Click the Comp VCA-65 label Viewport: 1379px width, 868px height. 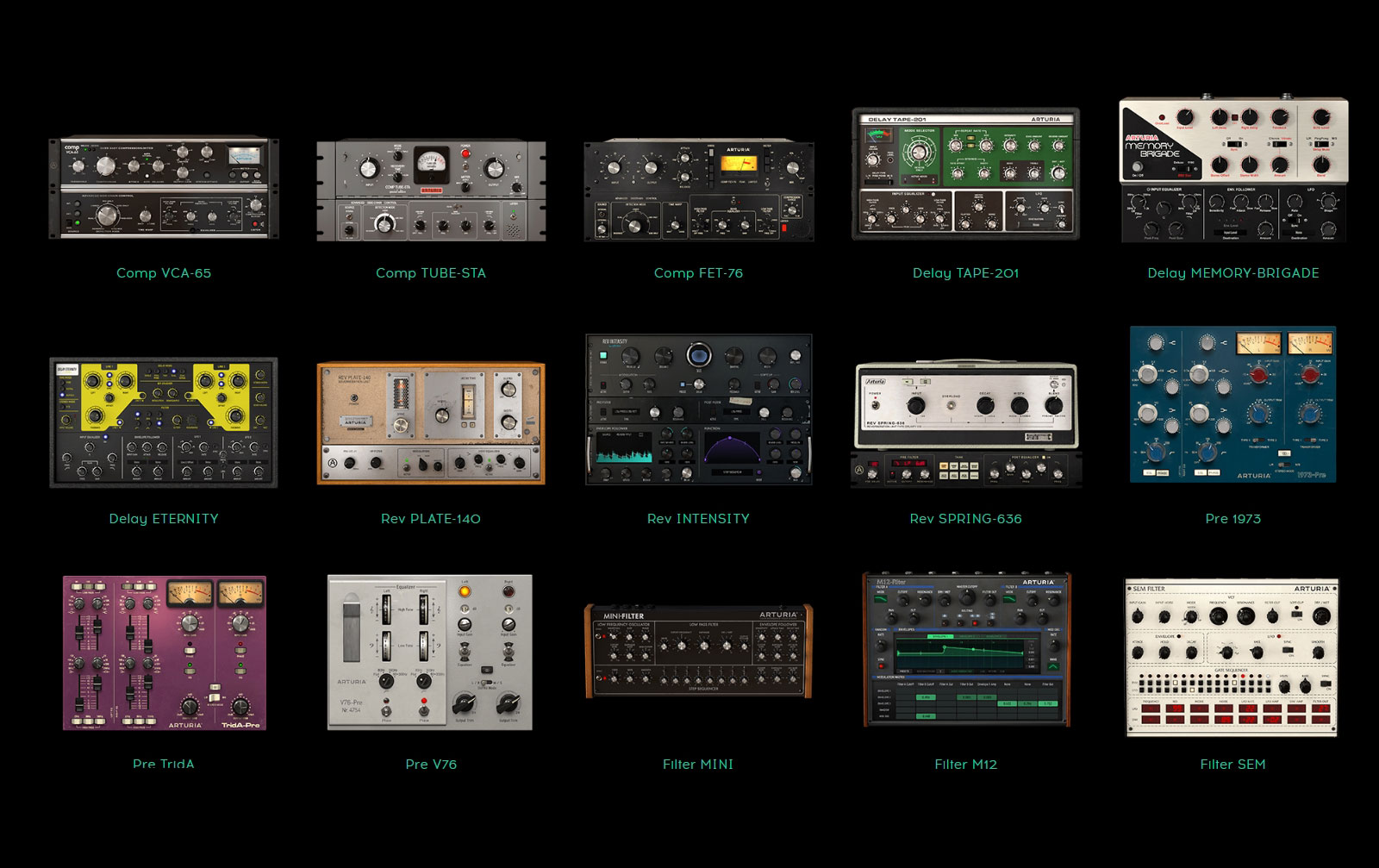(164, 273)
